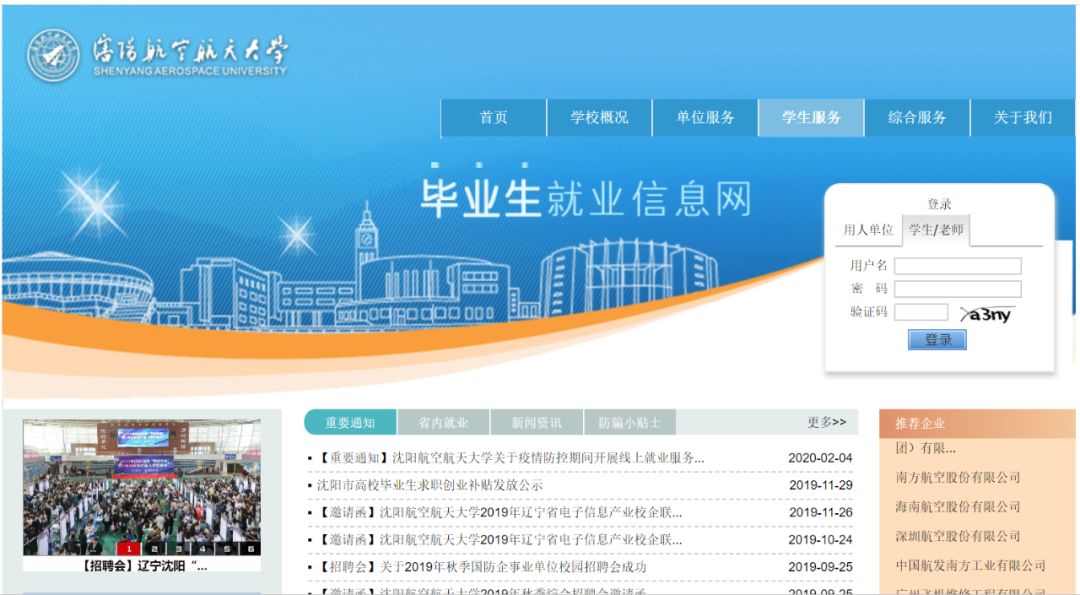
Task: Switch to the 省内就业 tab
Action: point(443,422)
